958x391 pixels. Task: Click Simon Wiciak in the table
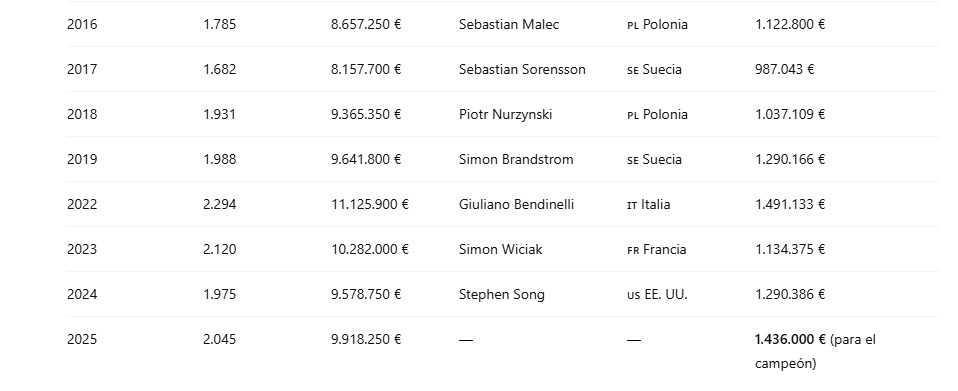coord(500,249)
